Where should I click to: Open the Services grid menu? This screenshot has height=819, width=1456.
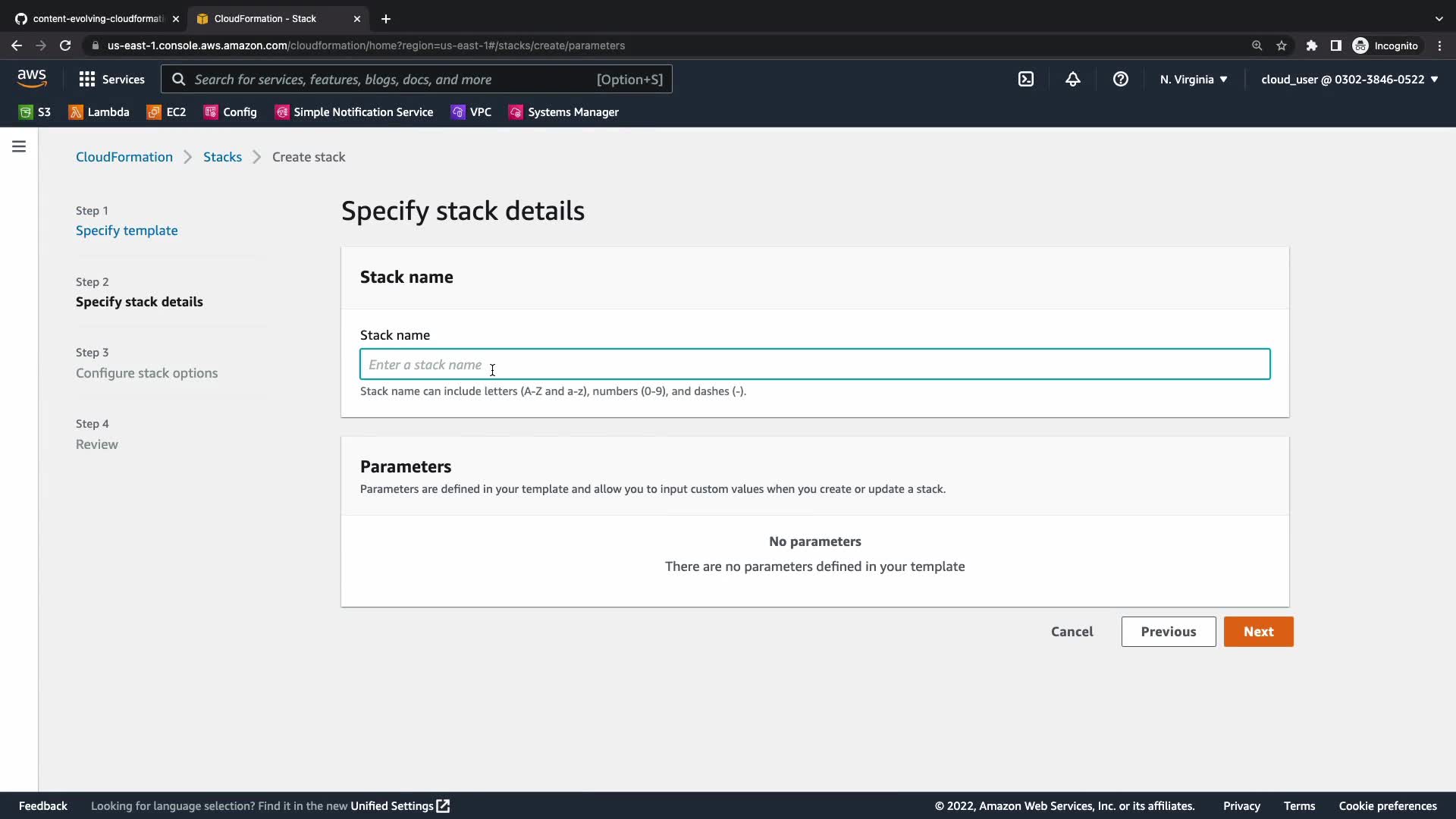[111, 79]
